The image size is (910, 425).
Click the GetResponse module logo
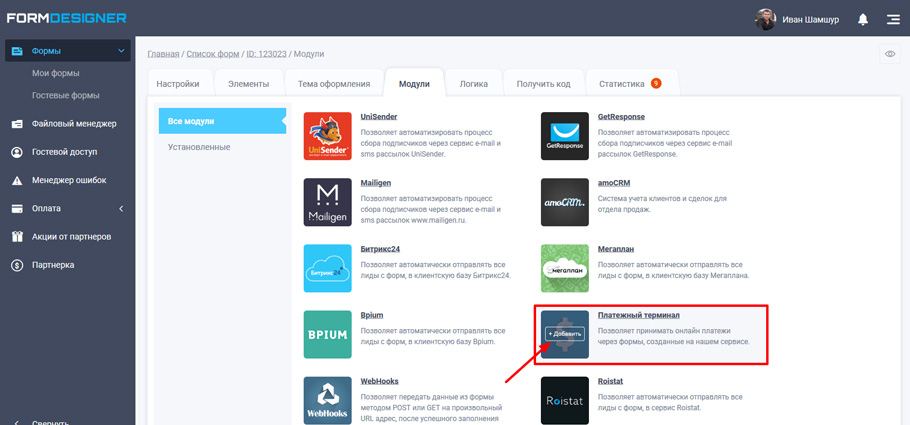(565, 136)
